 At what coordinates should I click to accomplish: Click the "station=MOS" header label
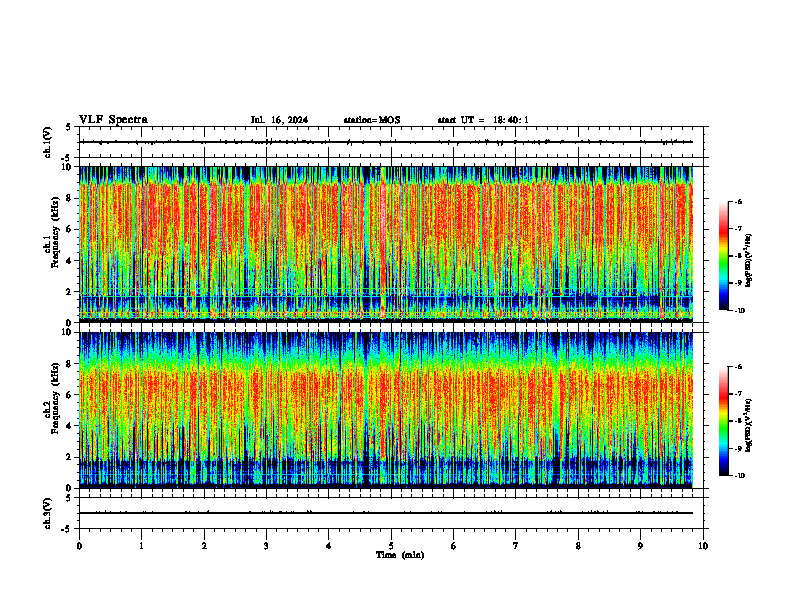click(372, 120)
